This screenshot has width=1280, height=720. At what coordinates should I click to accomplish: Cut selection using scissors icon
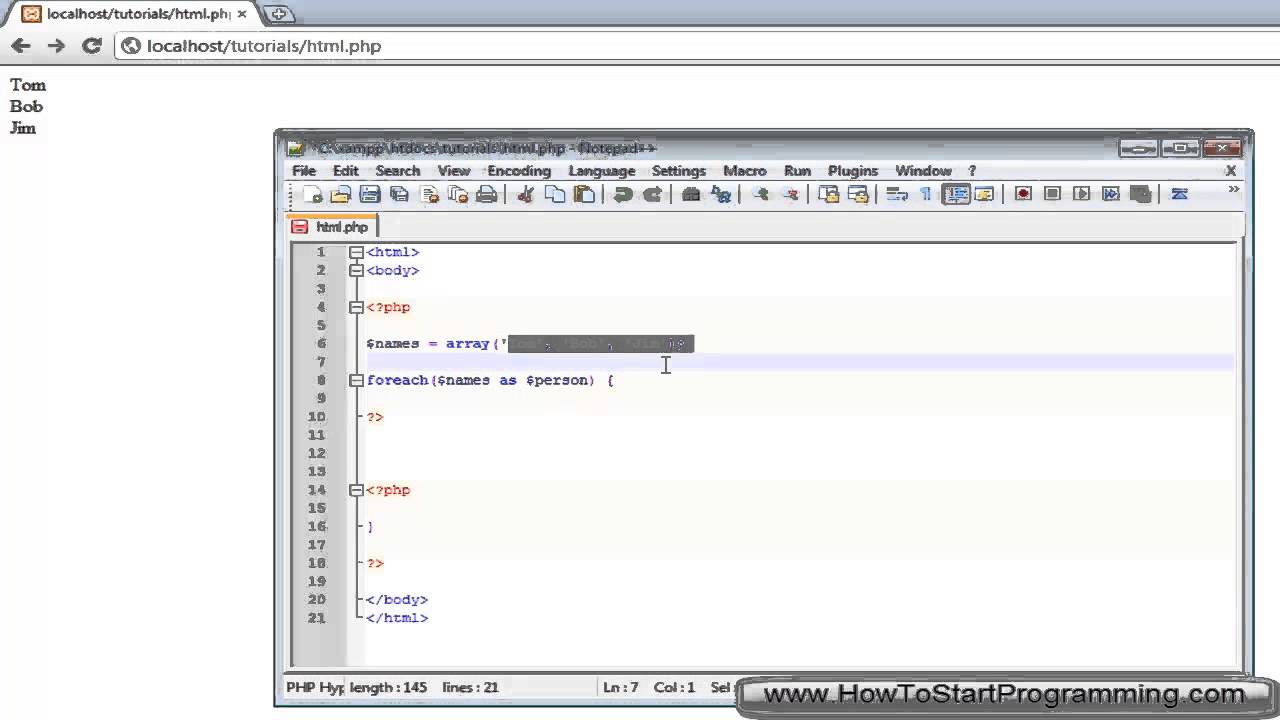click(525, 194)
